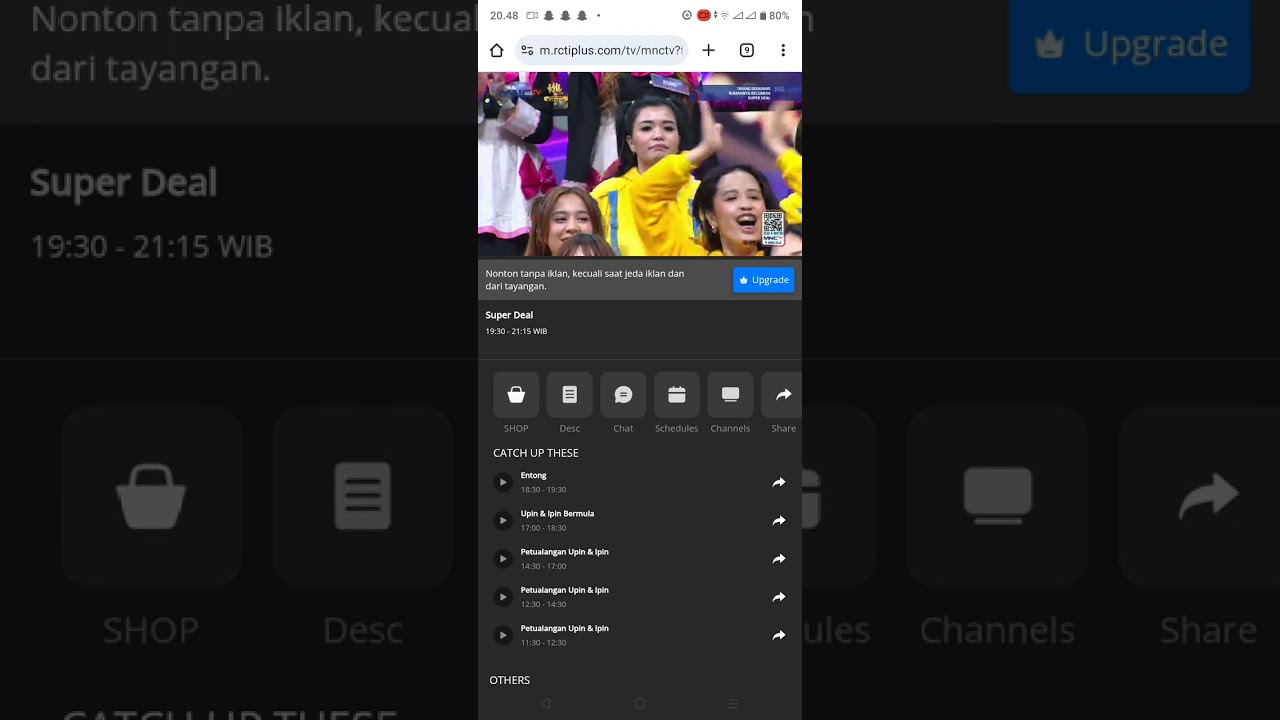Tap the OTHERS heading

(510, 680)
